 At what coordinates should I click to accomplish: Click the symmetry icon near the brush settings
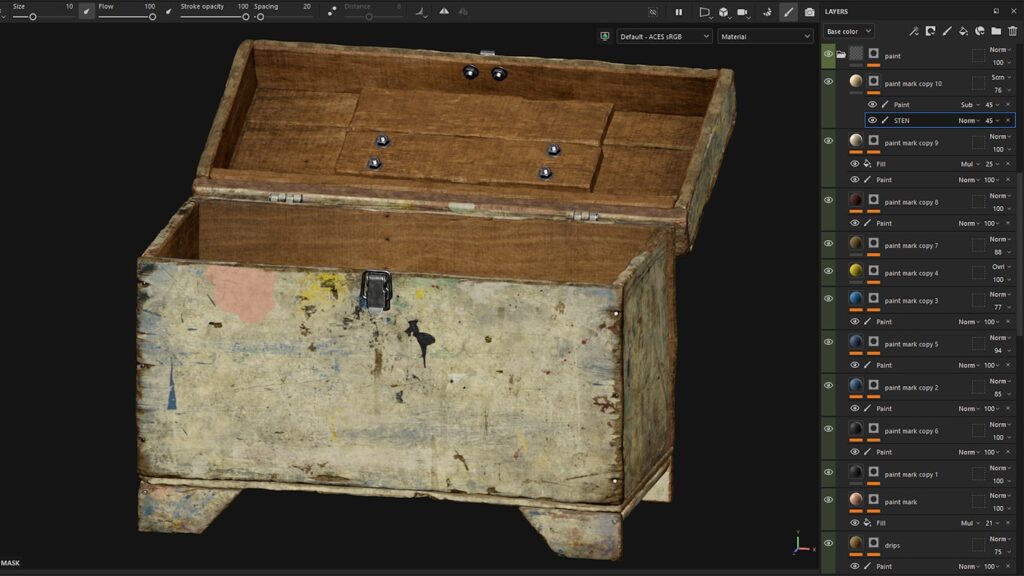tap(444, 13)
